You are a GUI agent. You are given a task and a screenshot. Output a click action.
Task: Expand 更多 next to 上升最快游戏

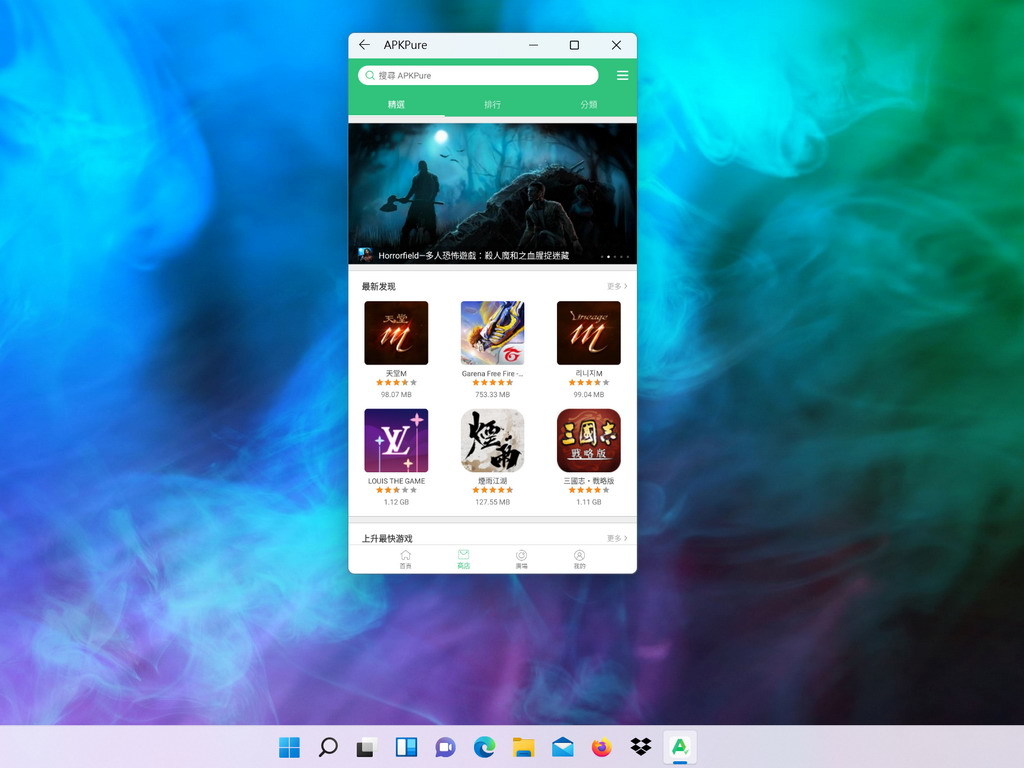coord(617,538)
